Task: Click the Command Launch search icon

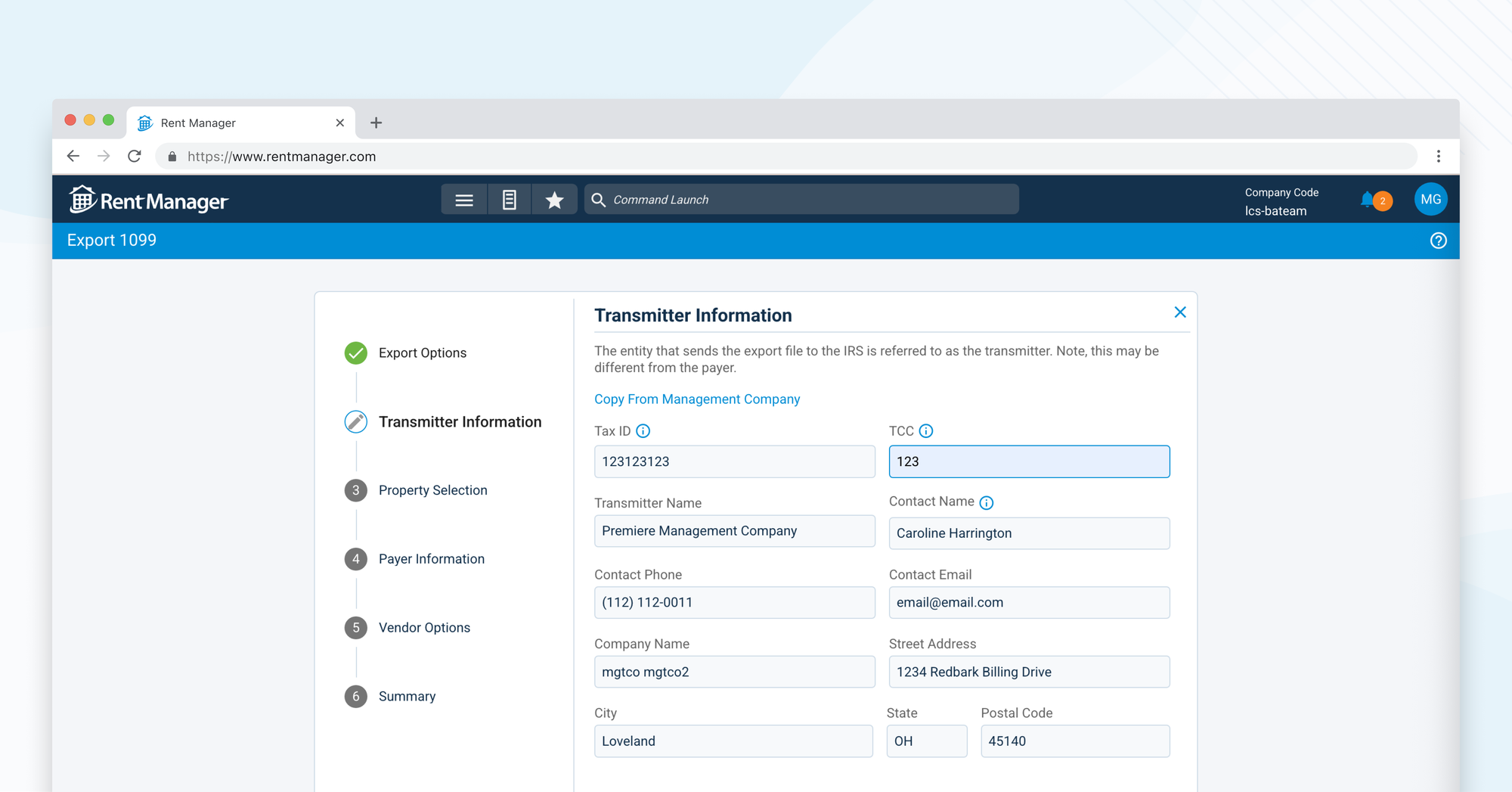Action: [x=598, y=200]
